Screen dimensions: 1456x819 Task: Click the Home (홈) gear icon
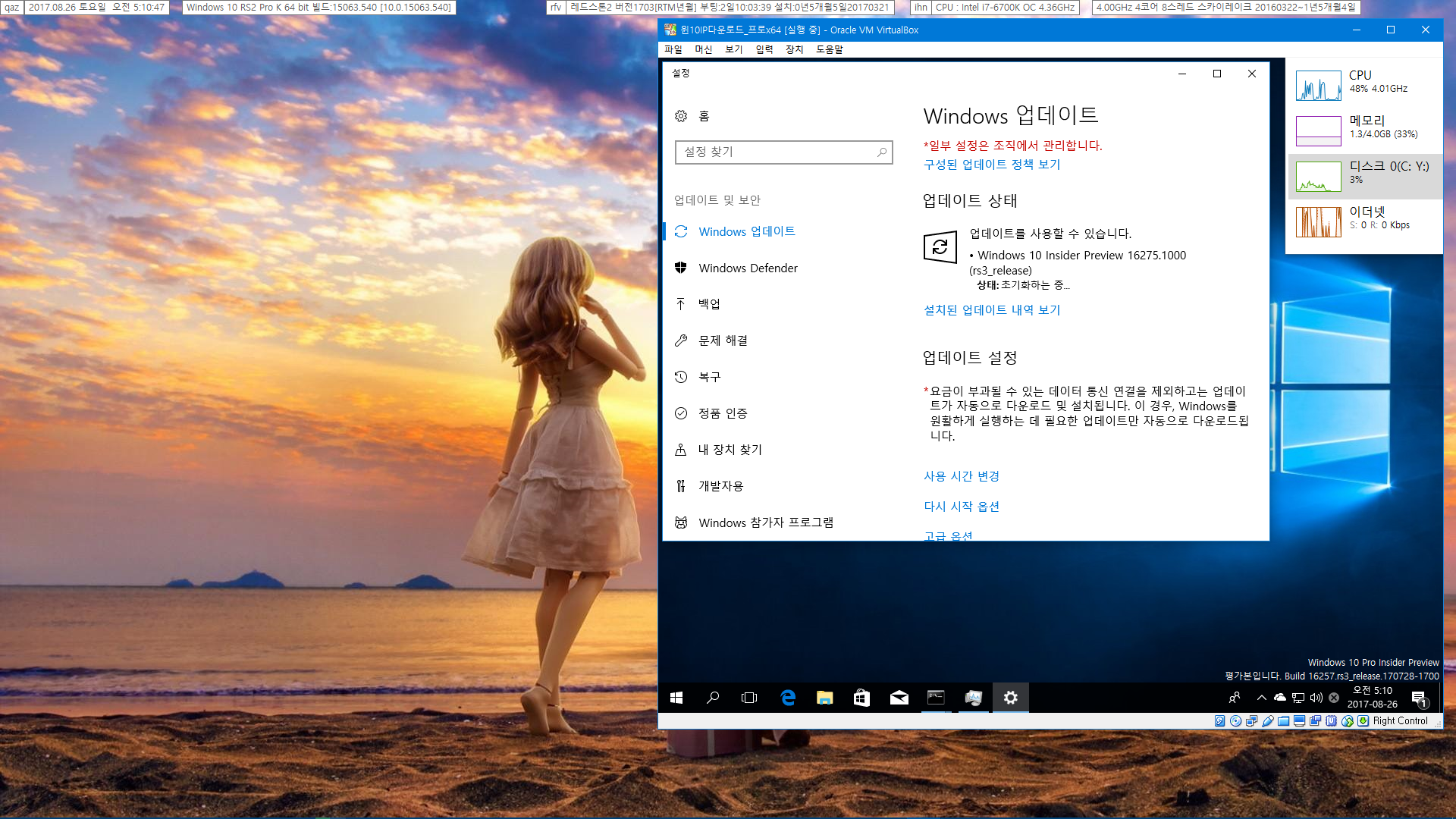pos(681,116)
